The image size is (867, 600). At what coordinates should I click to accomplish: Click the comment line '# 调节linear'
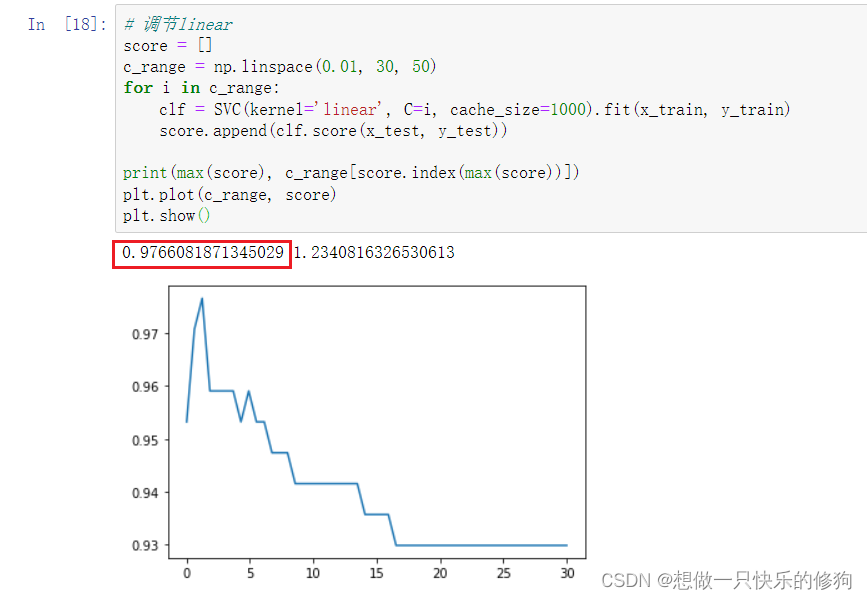pyautogui.click(x=177, y=24)
